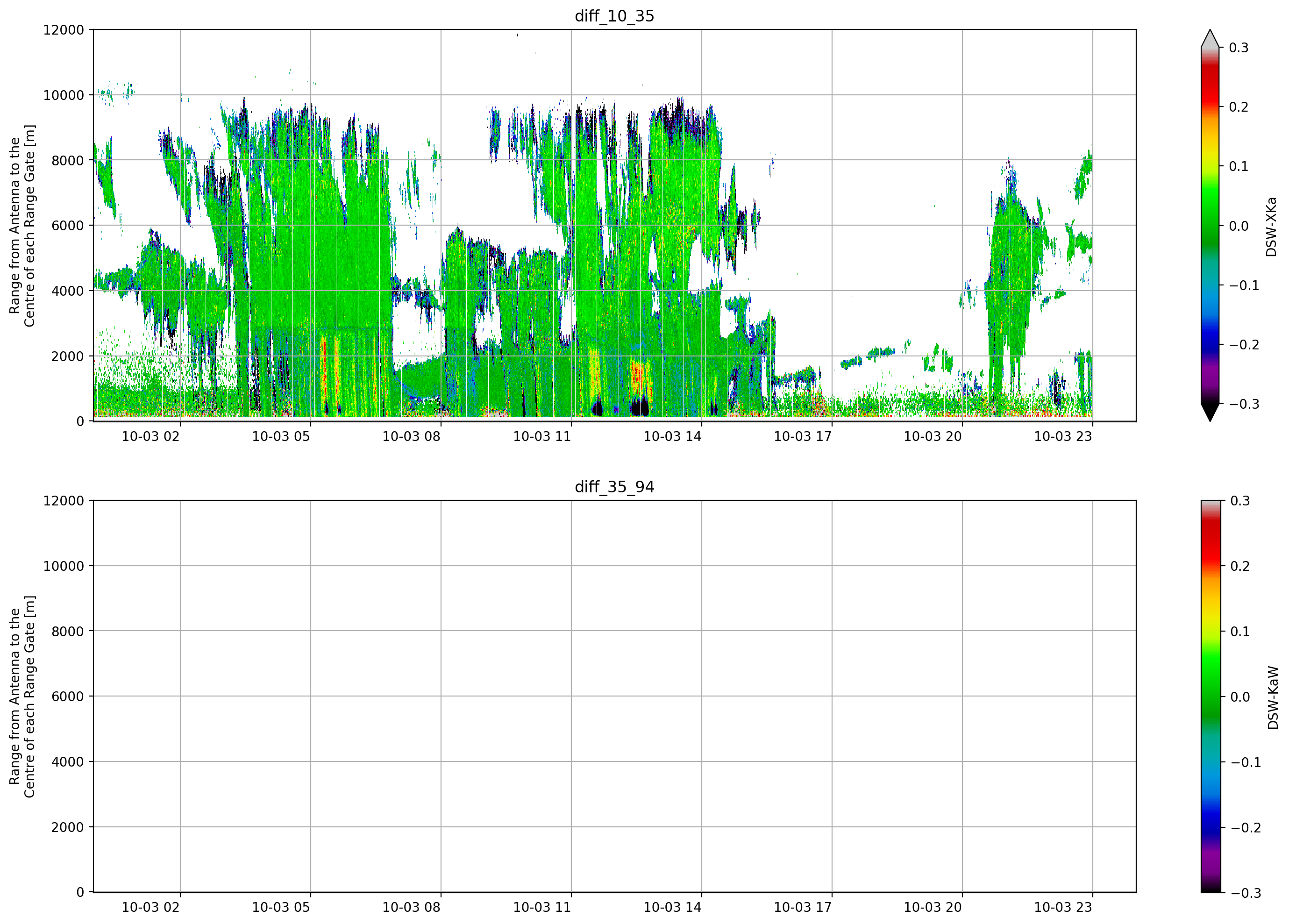Click '10-03 14' x-tick under diff_10_35 plot

[672, 436]
